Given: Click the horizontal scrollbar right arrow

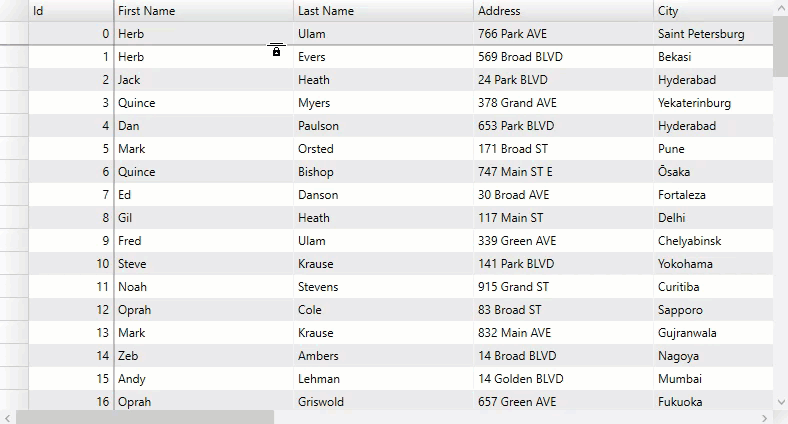Looking at the screenshot, I should 766,417.
